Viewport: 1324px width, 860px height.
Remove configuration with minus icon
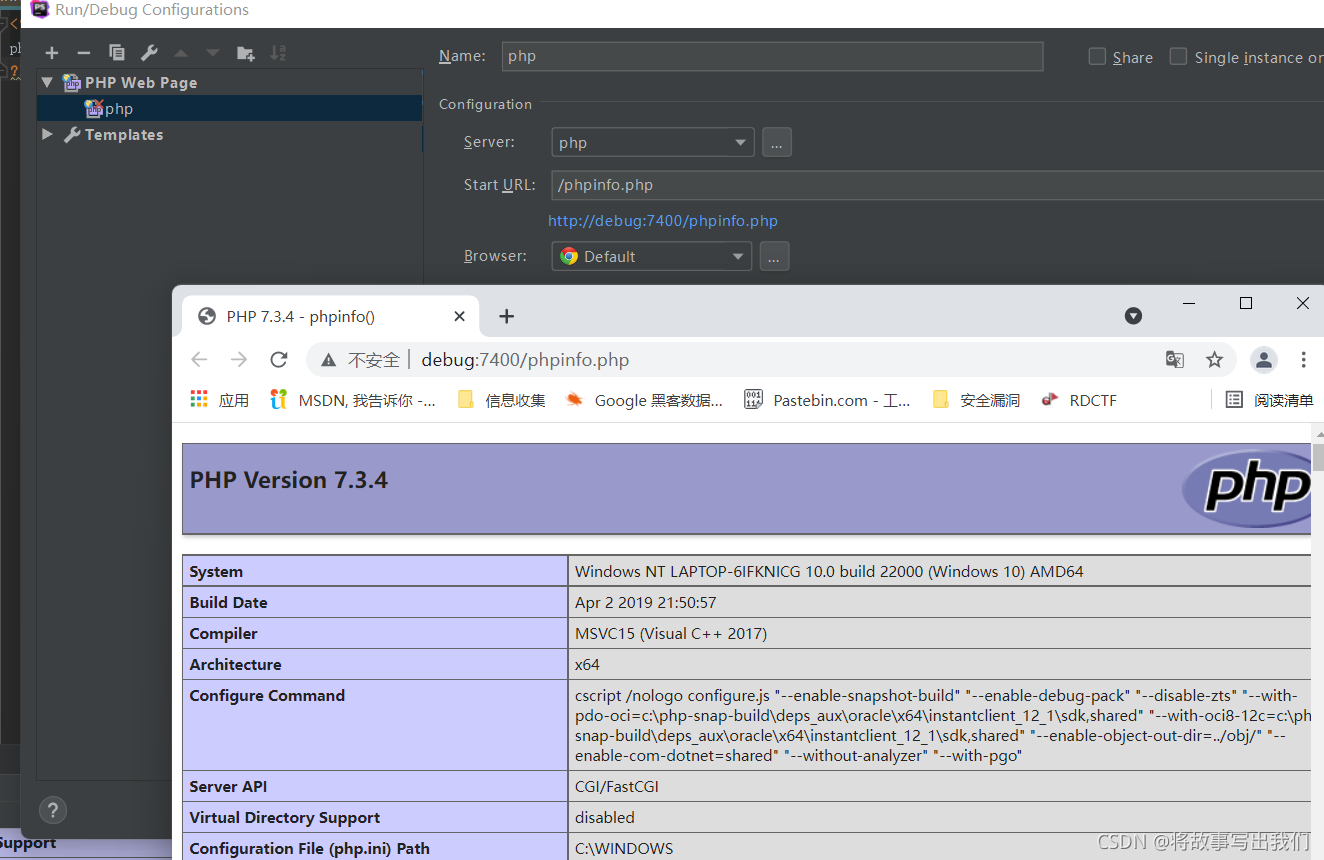tap(84, 53)
